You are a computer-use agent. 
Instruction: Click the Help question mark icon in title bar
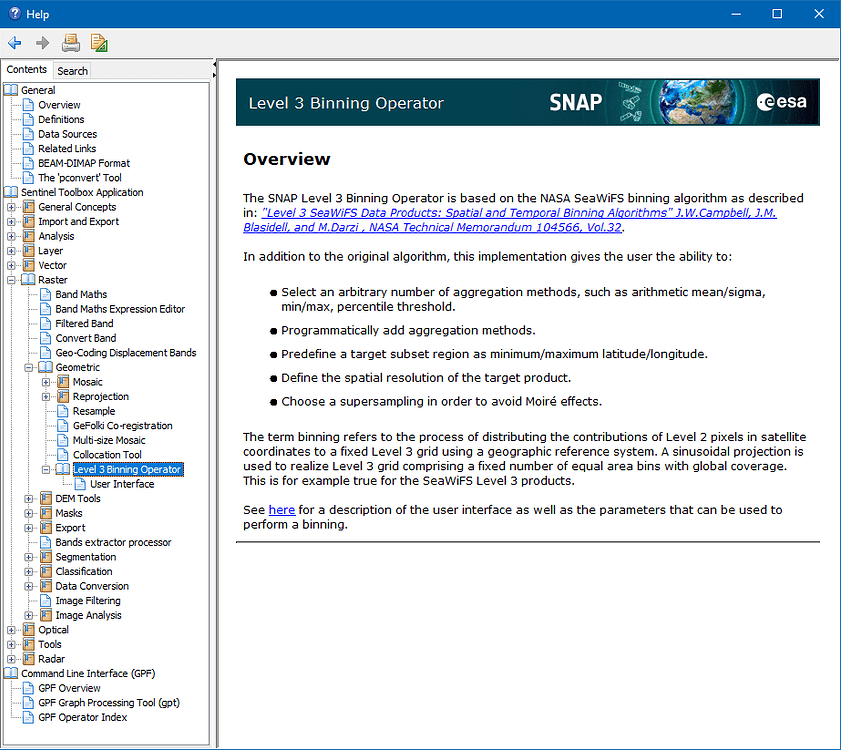(14, 13)
